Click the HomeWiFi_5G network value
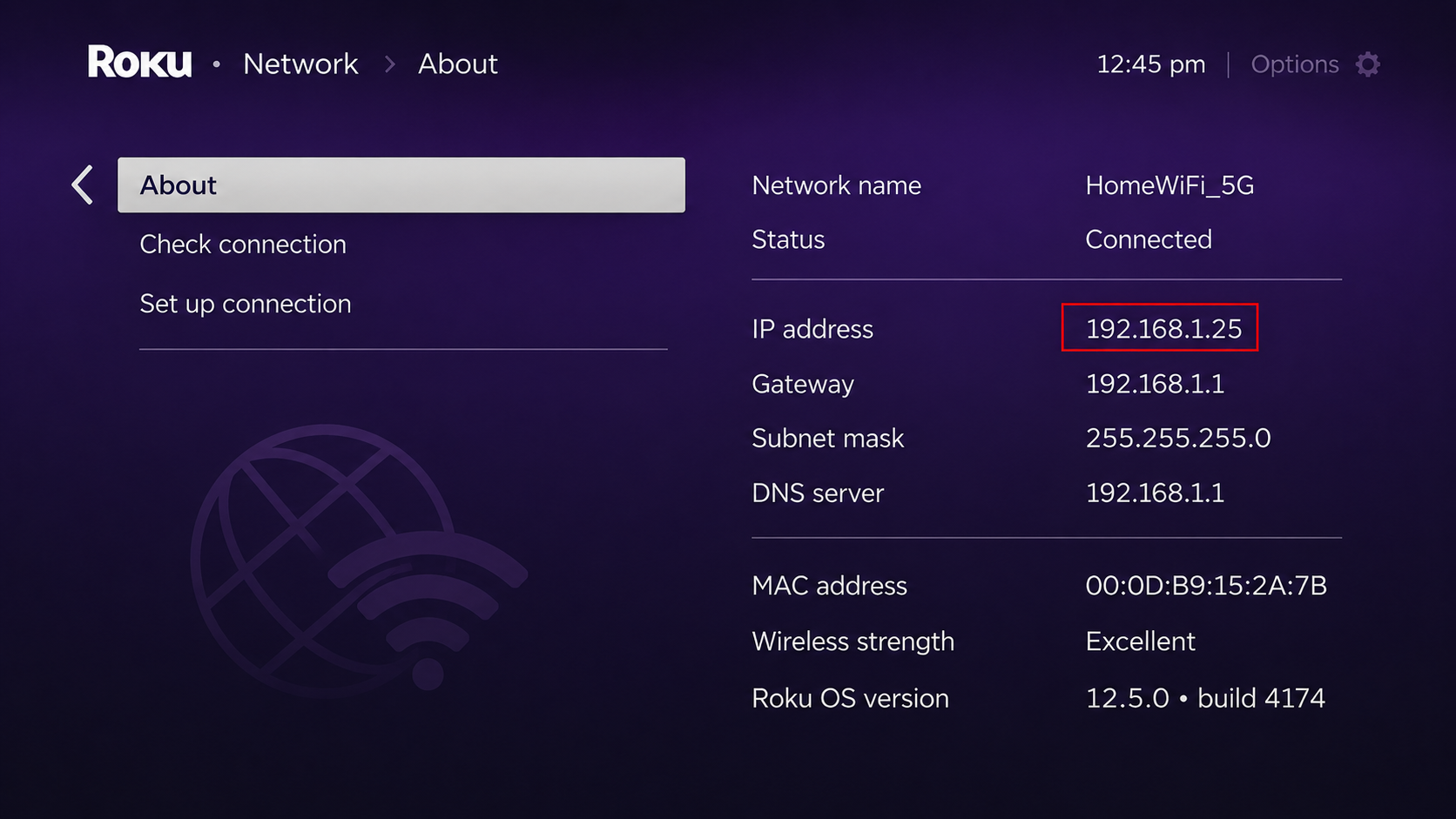This screenshot has height=819, width=1456. point(1170,185)
